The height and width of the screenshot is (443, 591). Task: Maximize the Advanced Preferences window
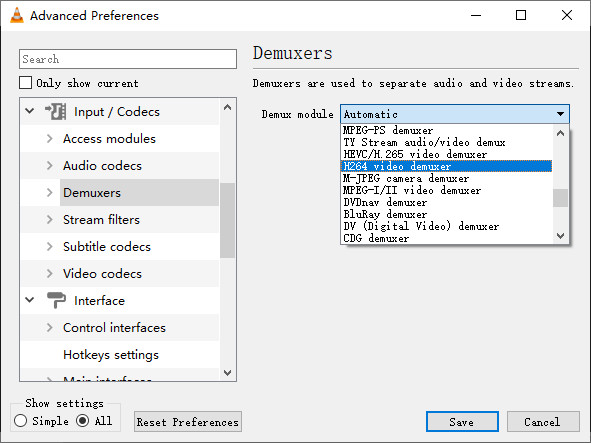point(521,15)
